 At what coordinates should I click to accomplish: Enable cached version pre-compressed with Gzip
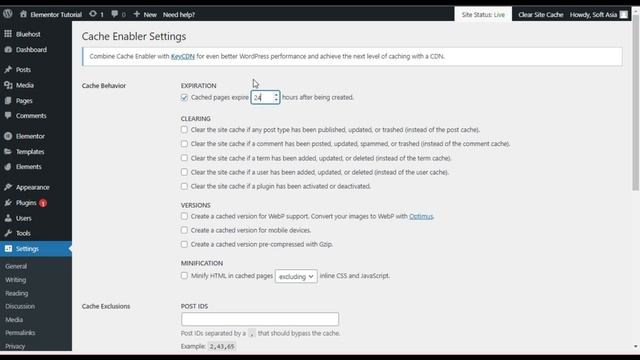[x=184, y=244]
